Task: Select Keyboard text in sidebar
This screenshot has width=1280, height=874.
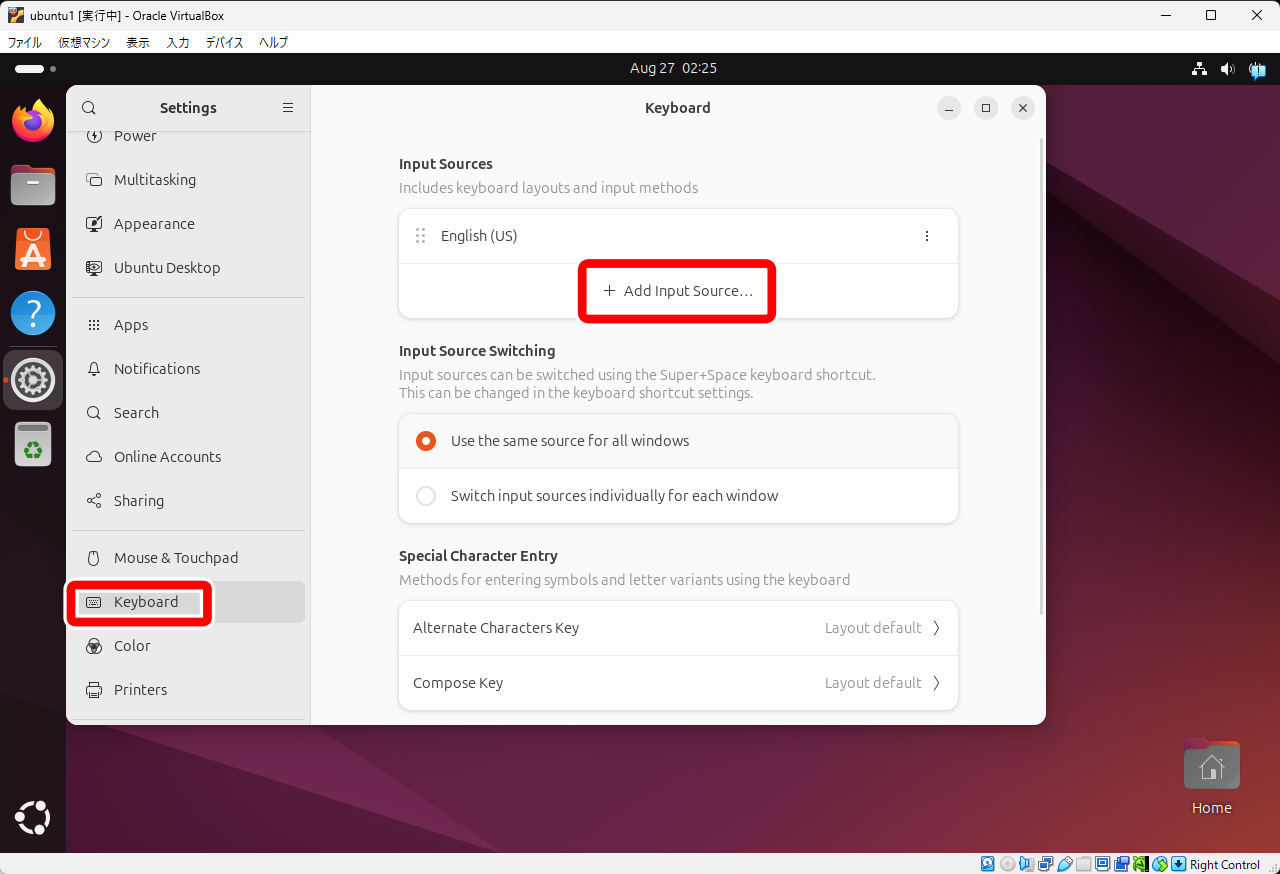Action: coord(146,602)
